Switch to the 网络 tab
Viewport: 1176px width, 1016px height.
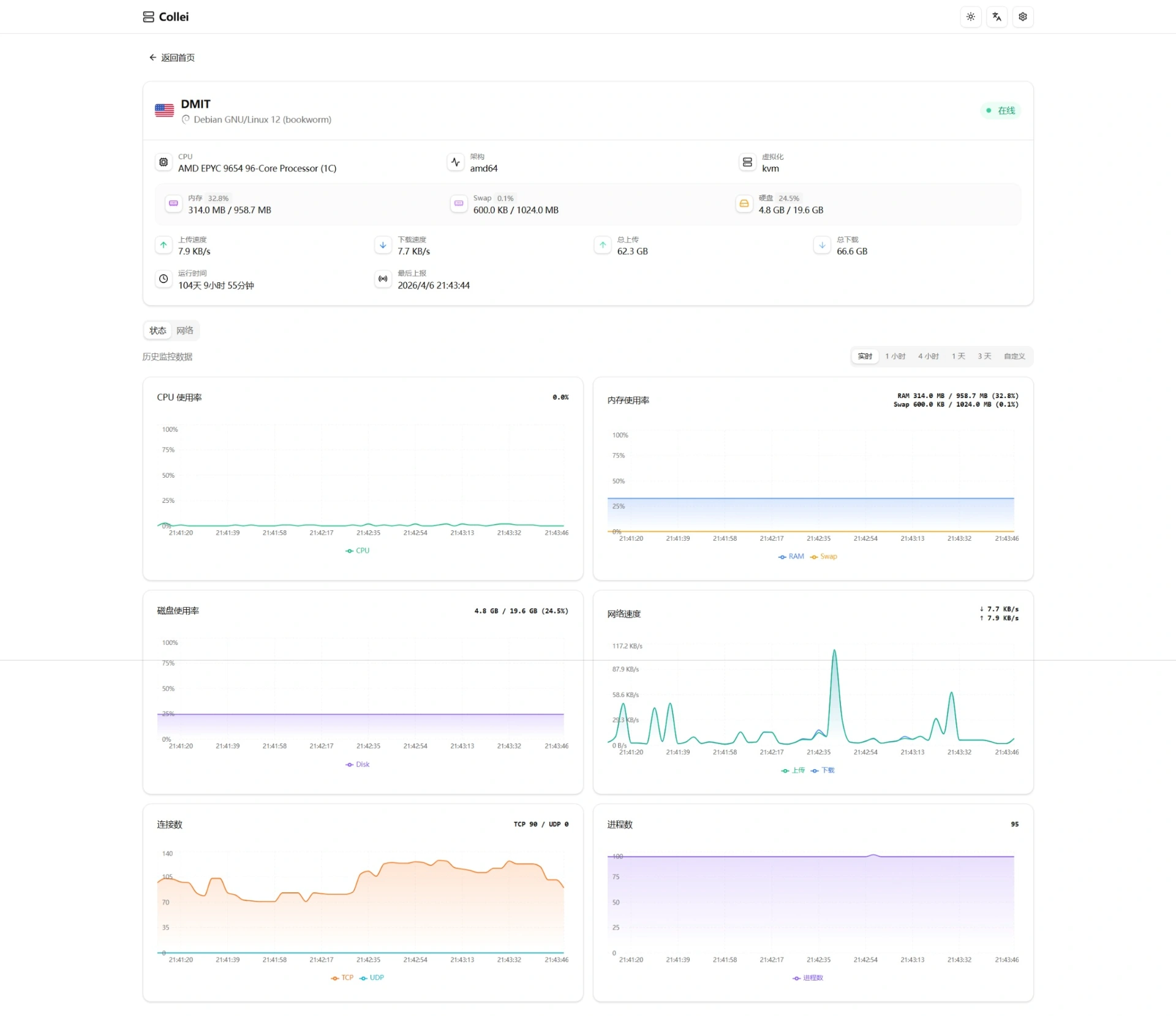tap(185, 330)
